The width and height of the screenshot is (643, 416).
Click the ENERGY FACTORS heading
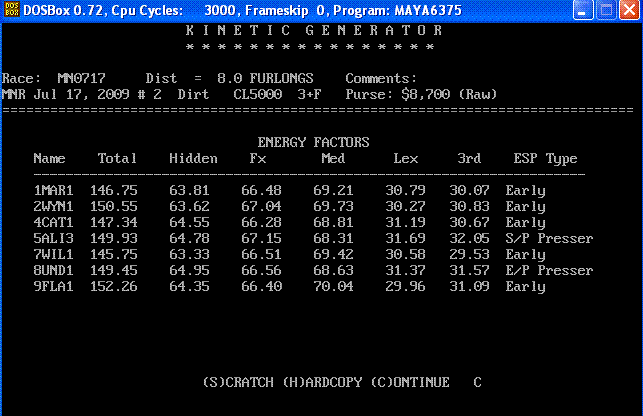click(313, 142)
